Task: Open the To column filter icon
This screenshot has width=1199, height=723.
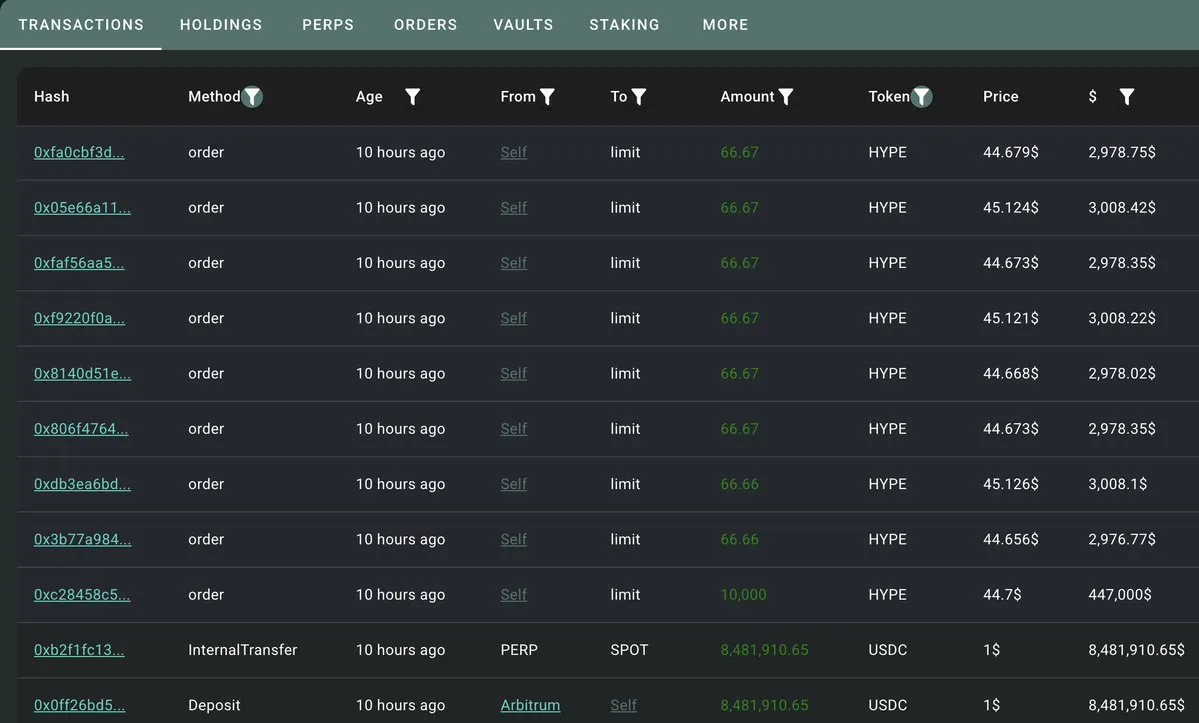Action: (638, 96)
